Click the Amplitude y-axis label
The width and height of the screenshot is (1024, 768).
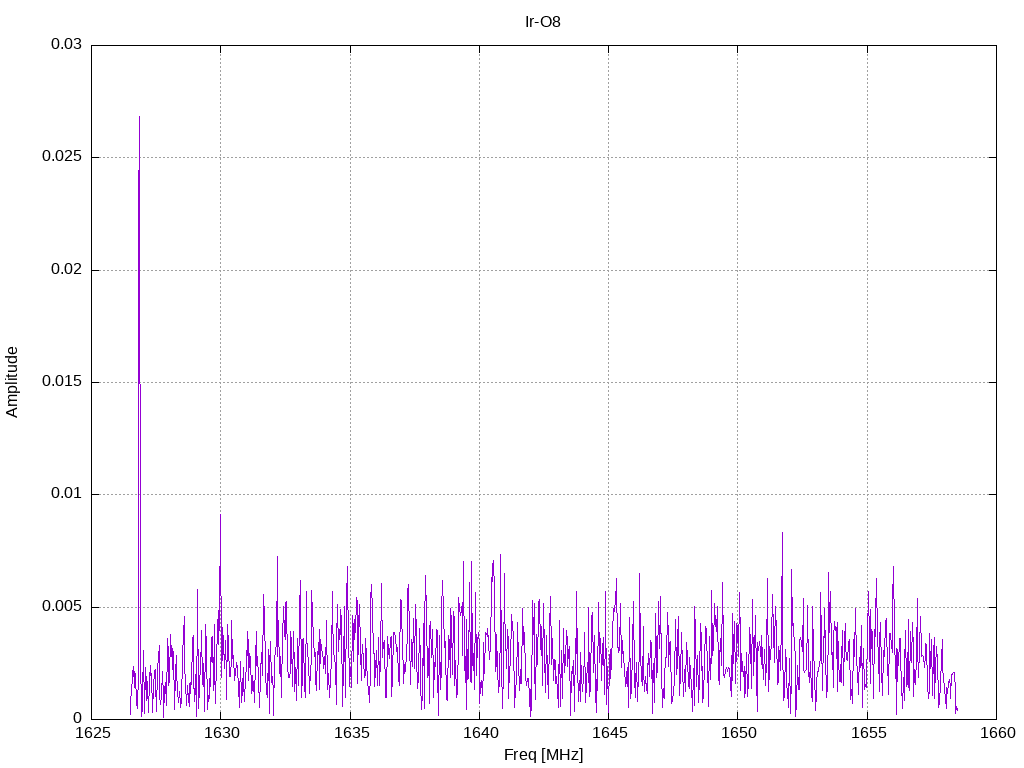12,382
